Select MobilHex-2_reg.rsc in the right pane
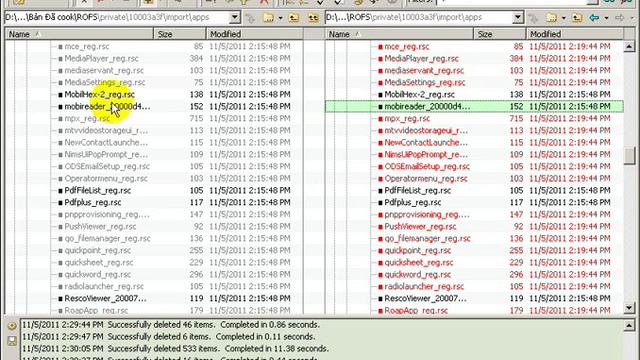Screen dimensions: 640x360 pos(419,94)
